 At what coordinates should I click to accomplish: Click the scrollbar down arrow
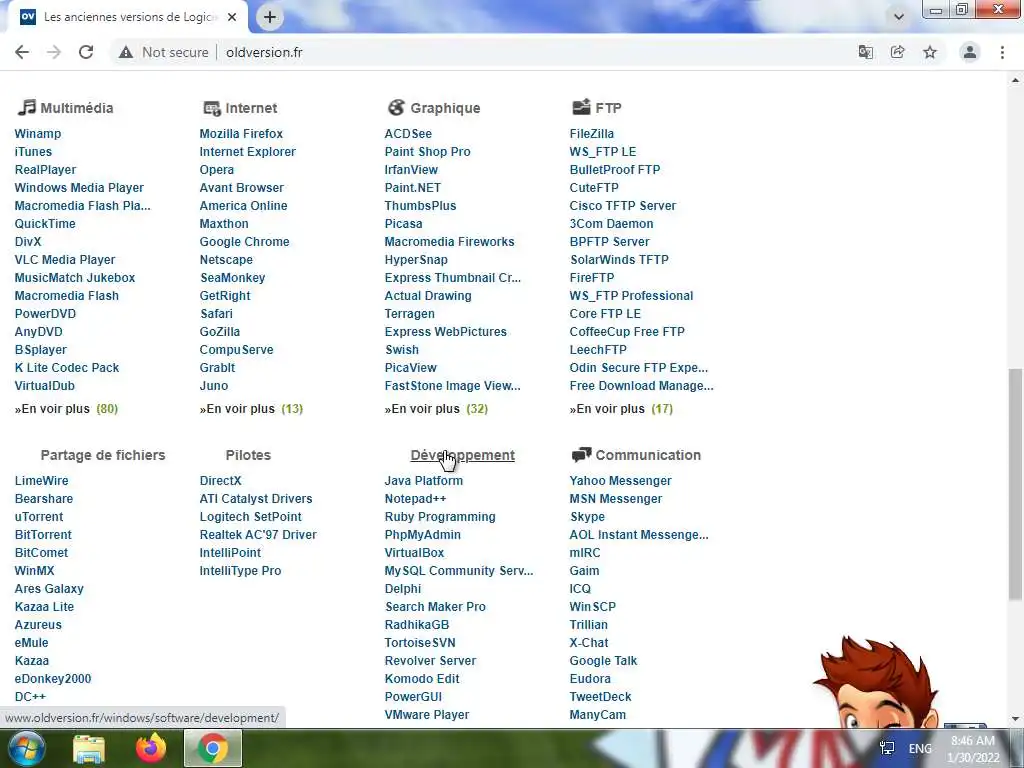[1015, 719]
